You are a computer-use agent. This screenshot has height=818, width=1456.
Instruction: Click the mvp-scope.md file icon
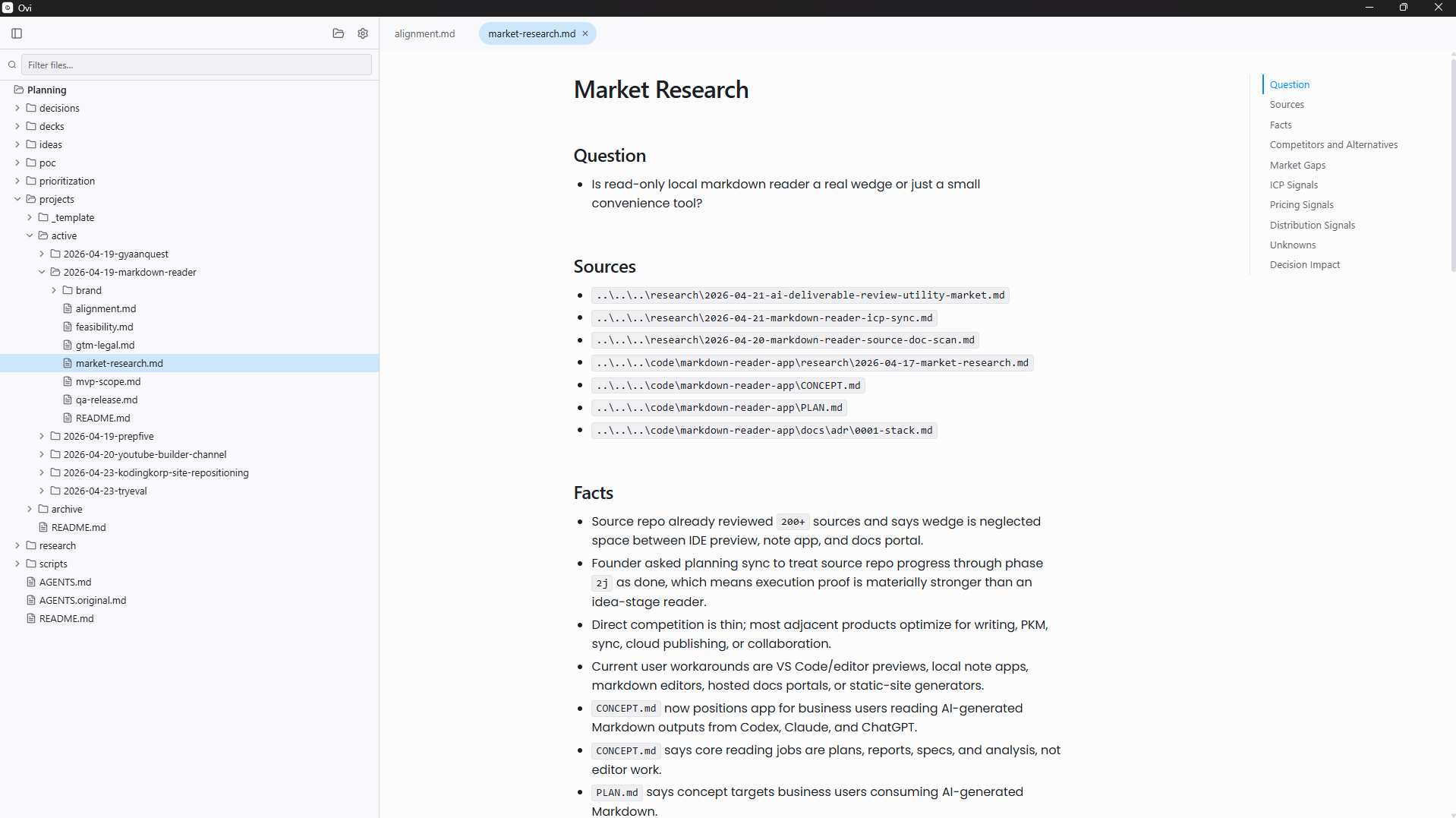click(x=68, y=382)
